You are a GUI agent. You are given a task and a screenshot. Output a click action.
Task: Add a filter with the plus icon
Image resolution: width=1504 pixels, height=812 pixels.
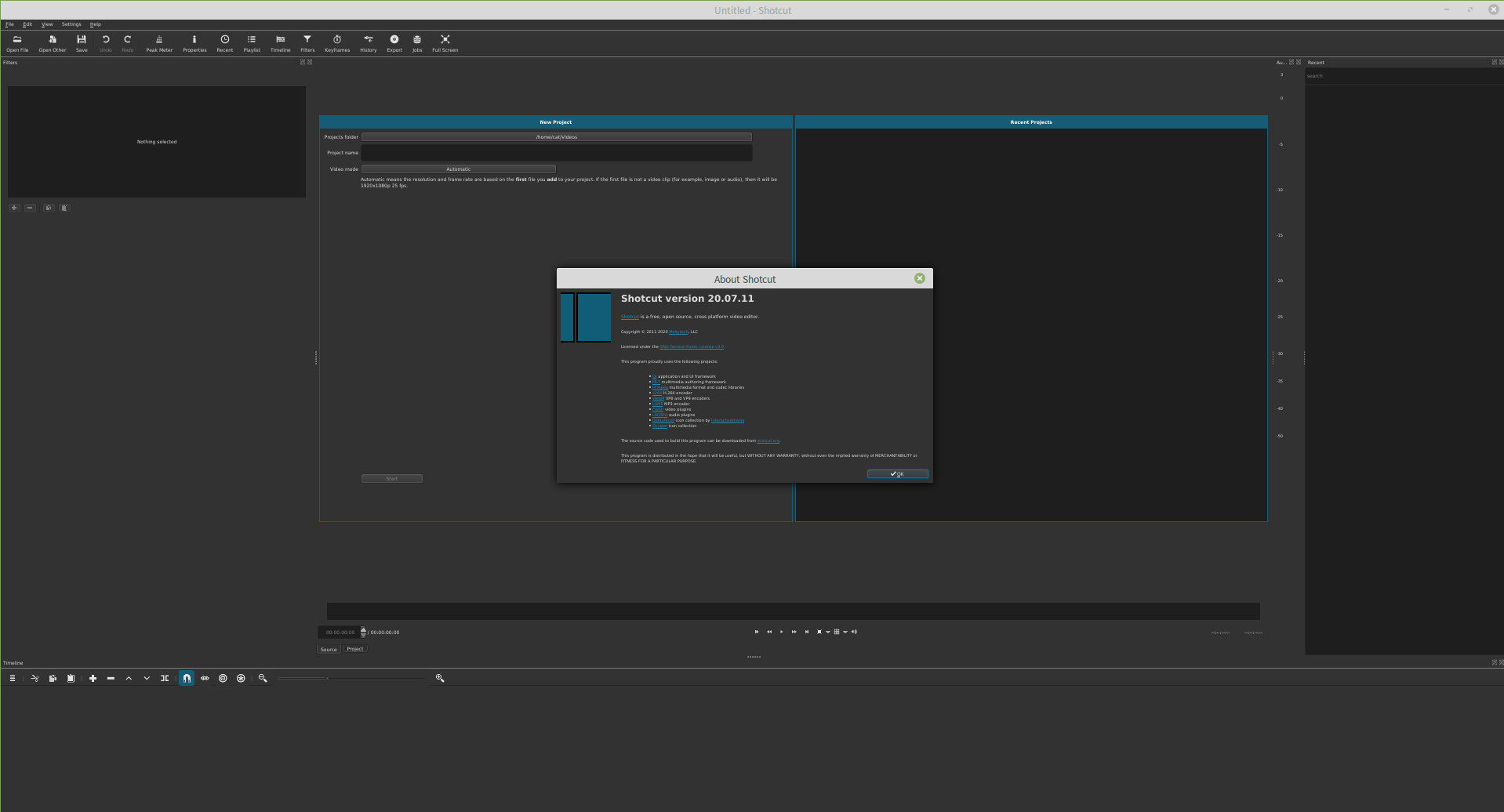[x=13, y=208]
